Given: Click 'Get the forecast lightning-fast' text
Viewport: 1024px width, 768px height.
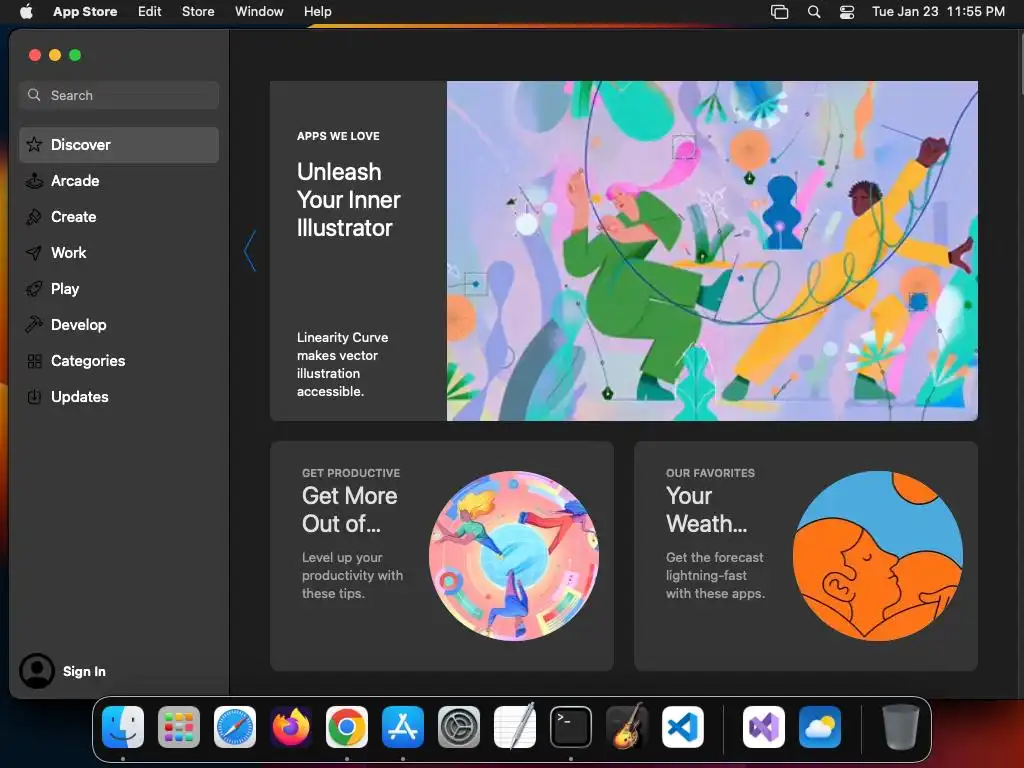Looking at the screenshot, I should [x=715, y=575].
